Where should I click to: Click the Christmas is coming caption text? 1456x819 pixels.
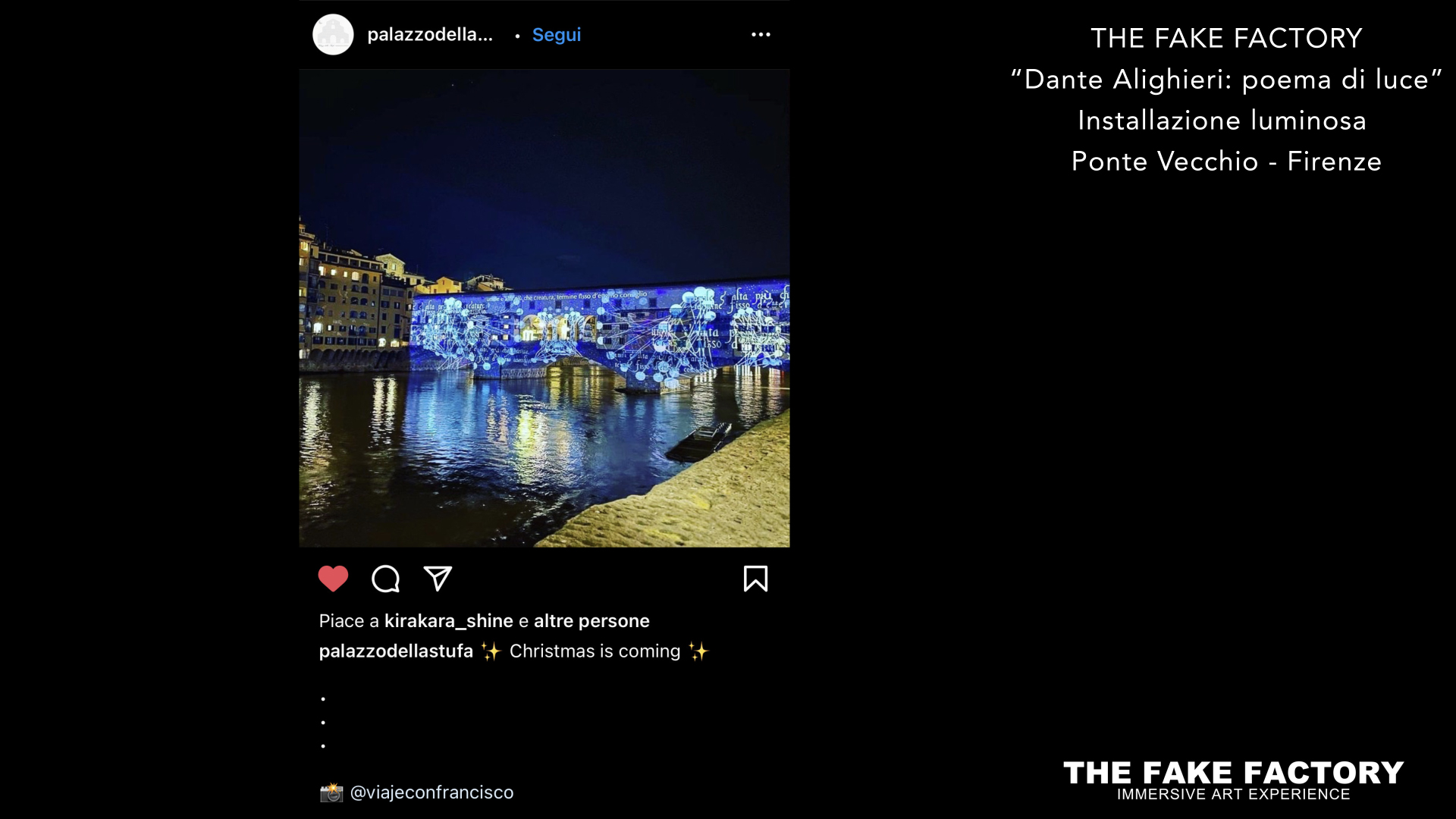pyautogui.click(x=595, y=651)
